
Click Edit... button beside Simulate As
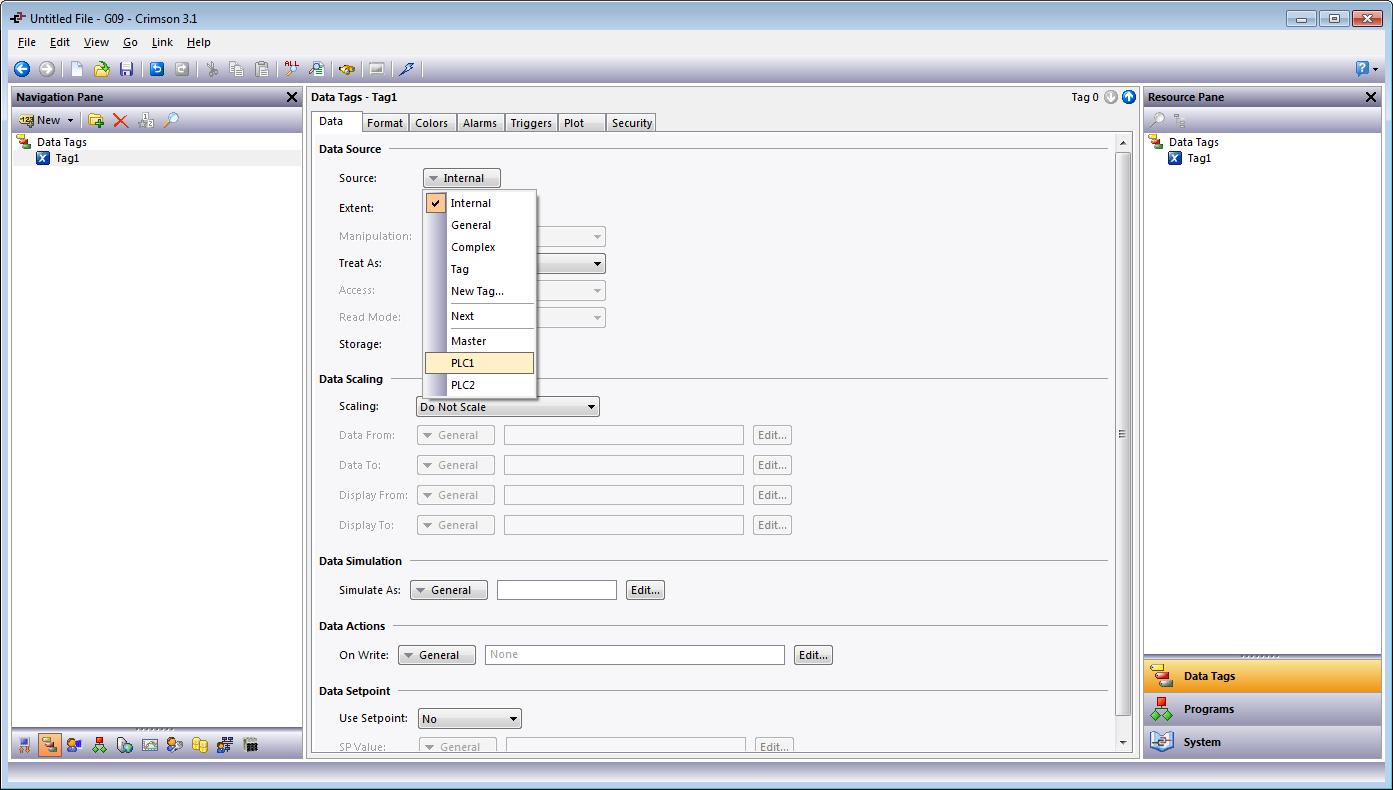coord(645,590)
